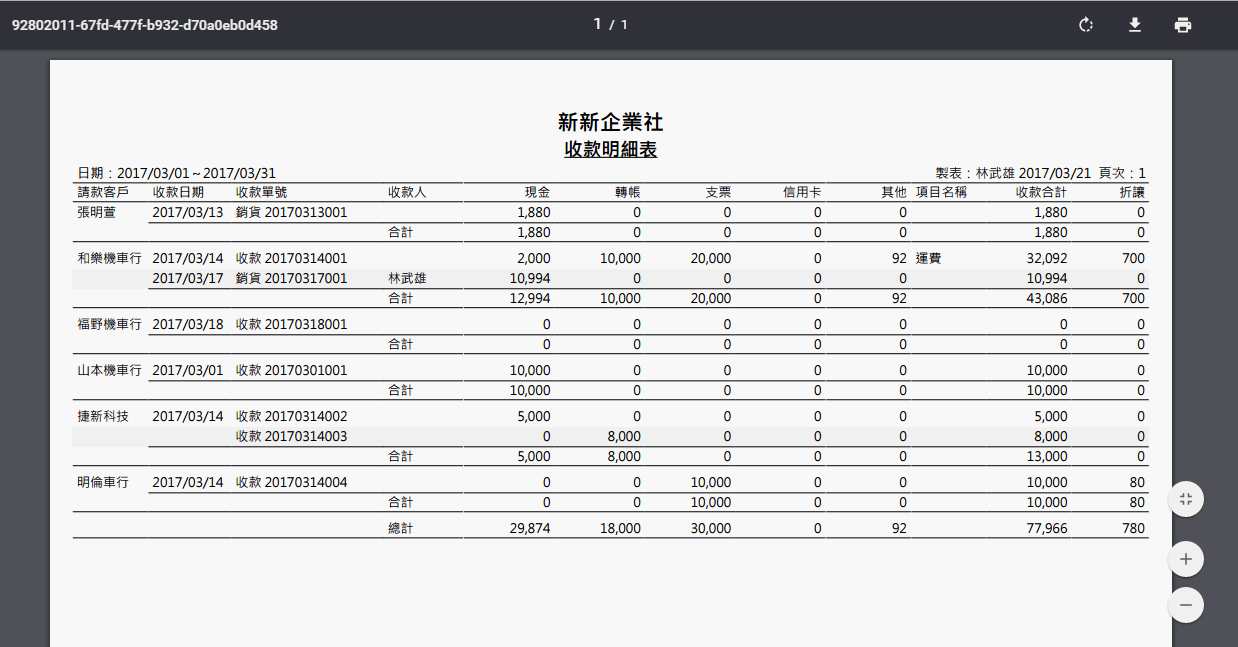Screen dimensions: 1238x647
Task: Click receipt number 收款 20170301001
Action: [x=292, y=370]
